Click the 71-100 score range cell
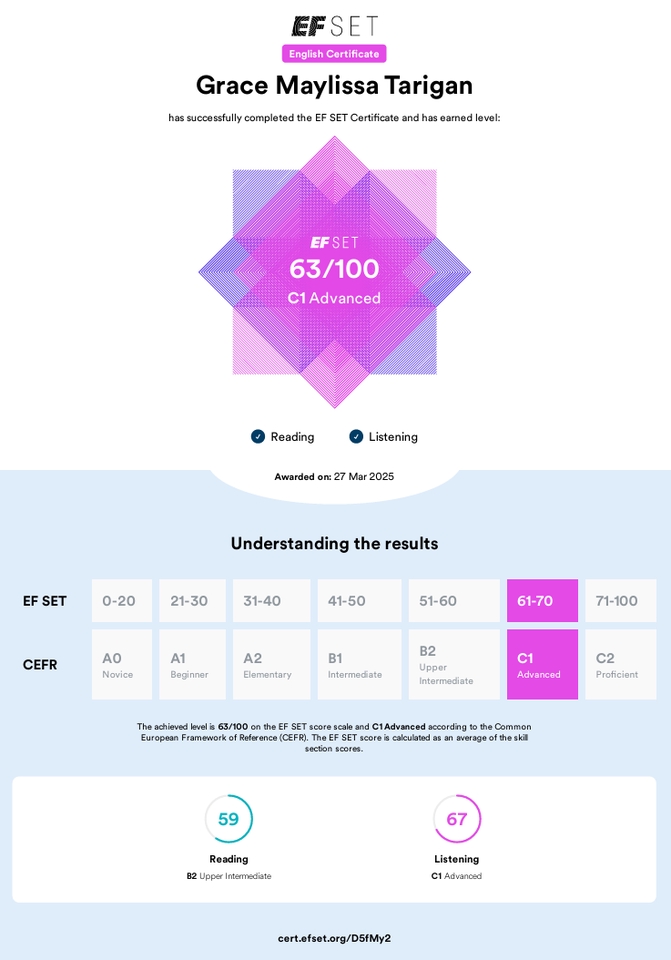The image size is (671, 960). click(621, 601)
